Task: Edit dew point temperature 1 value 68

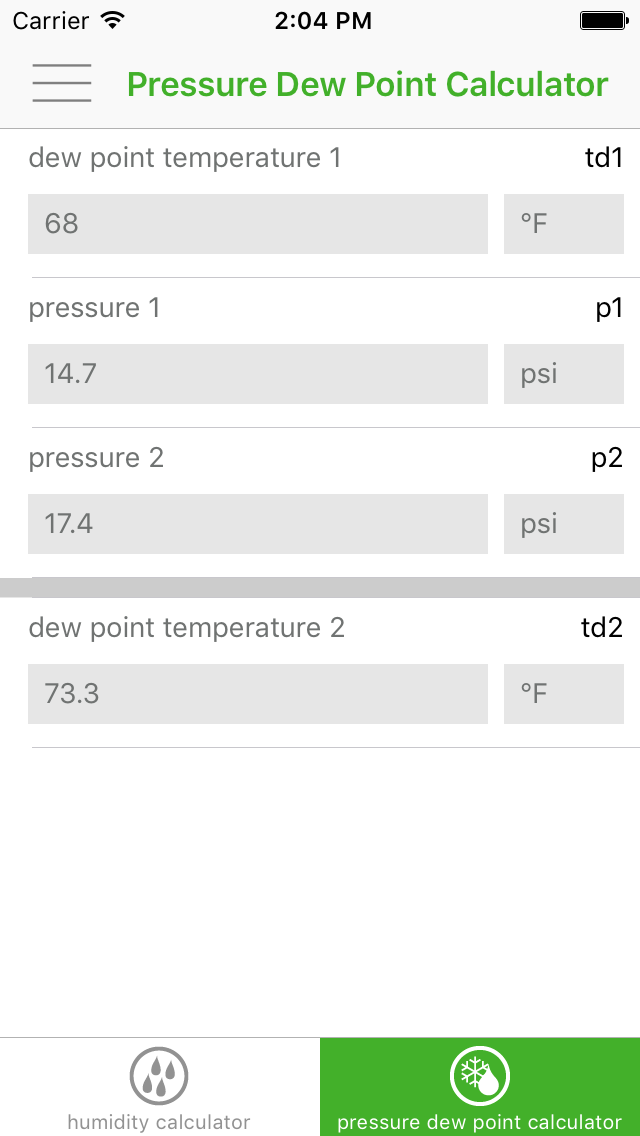Action: tap(258, 224)
